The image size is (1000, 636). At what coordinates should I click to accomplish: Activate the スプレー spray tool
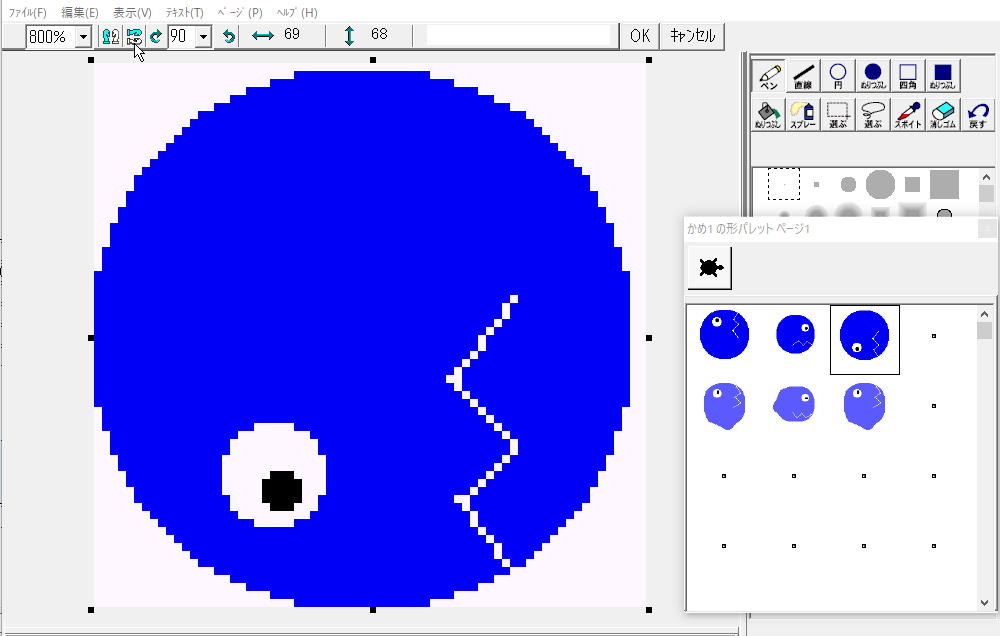click(x=804, y=115)
